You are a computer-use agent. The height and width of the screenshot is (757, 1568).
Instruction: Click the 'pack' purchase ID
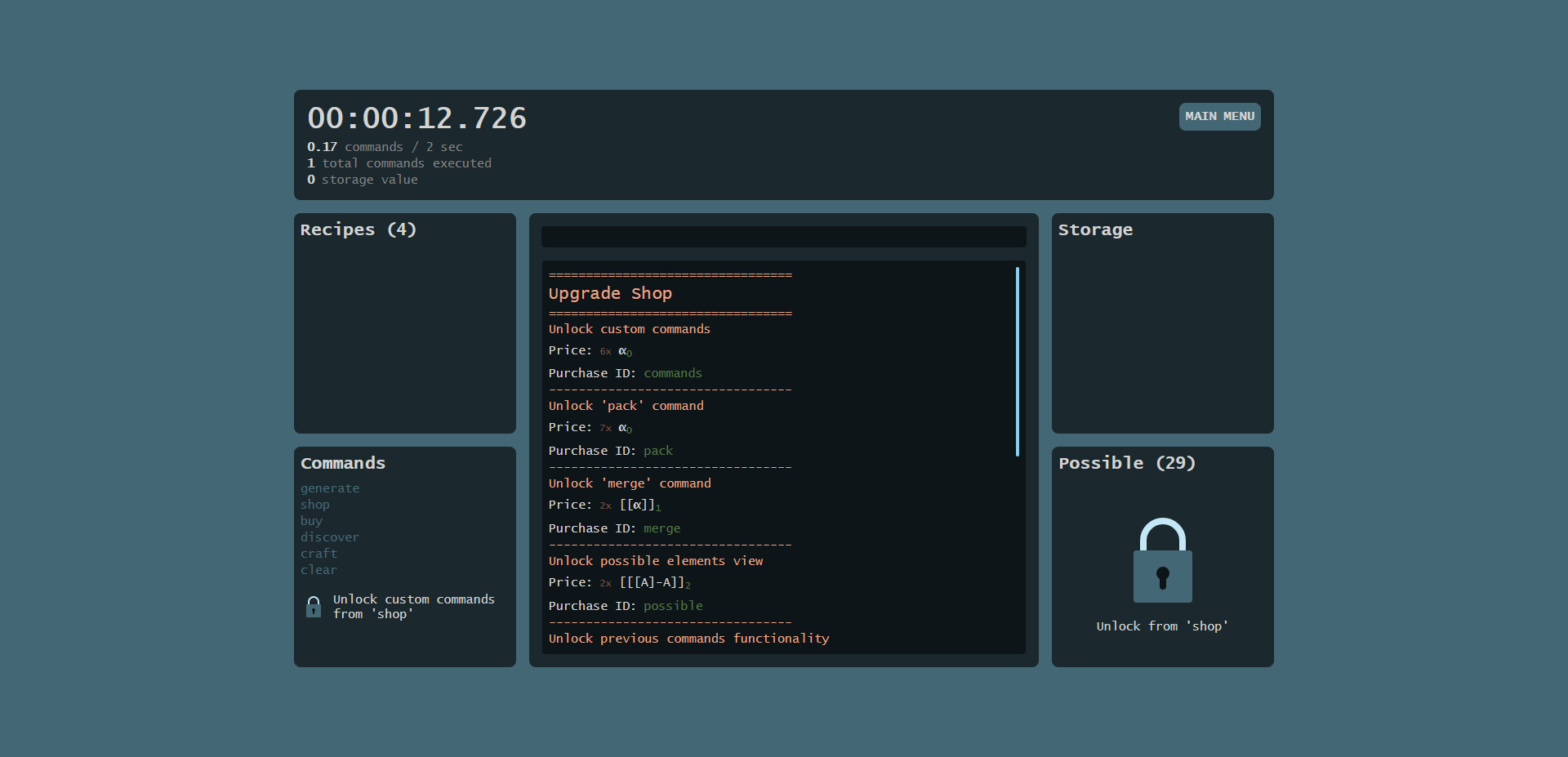tap(658, 451)
